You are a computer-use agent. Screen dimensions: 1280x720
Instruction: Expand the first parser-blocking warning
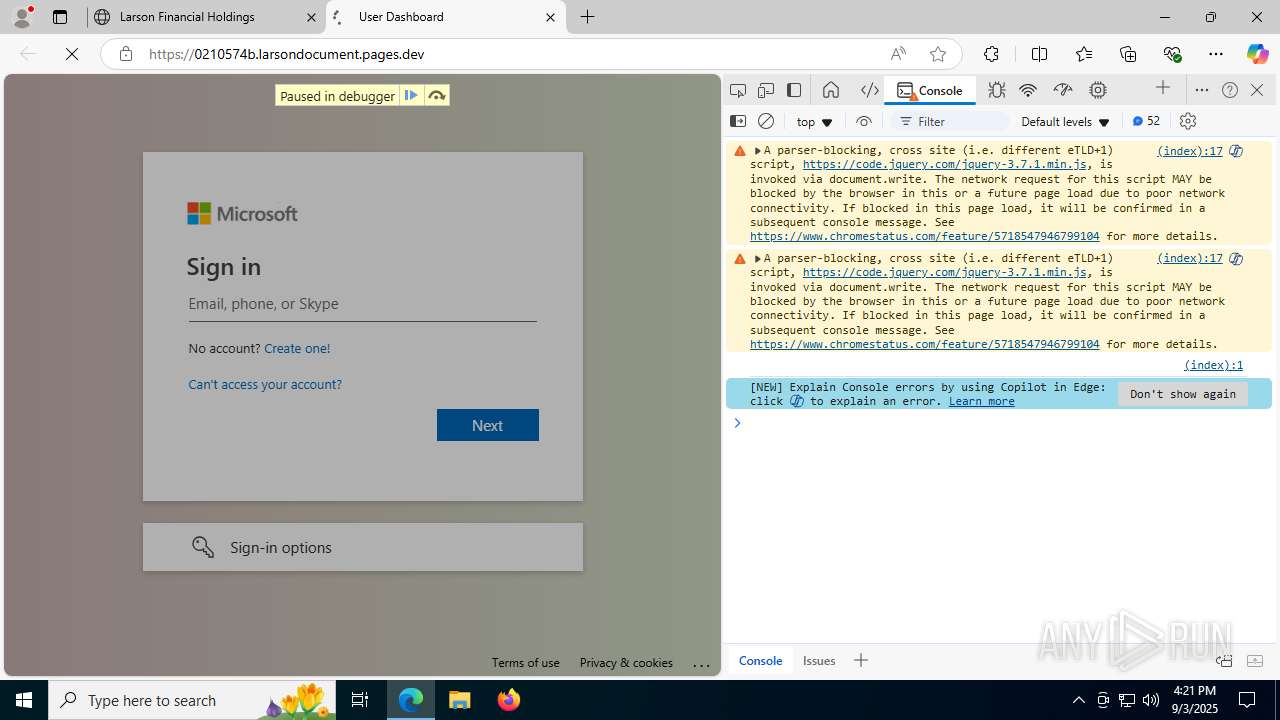point(758,151)
